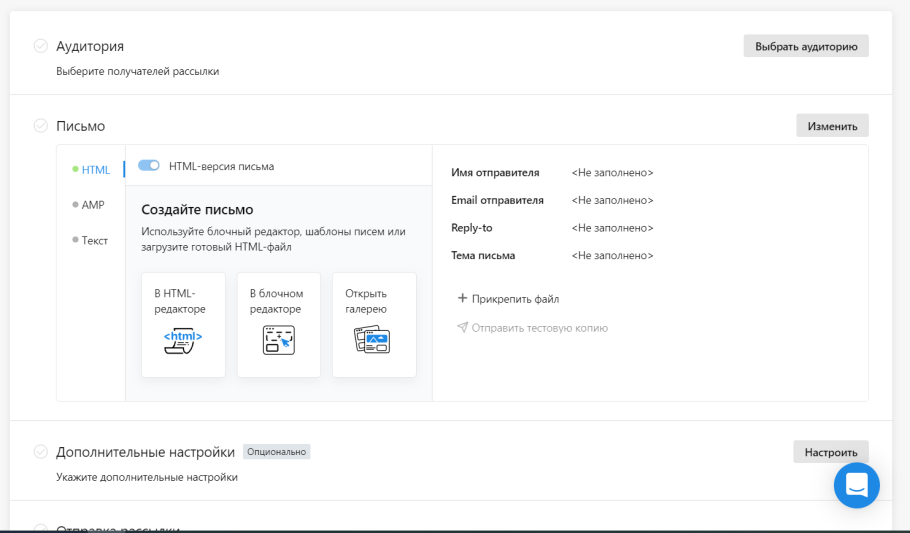Click the Письмо step checkmark icon
The height and width of the screenshot is (533, 910).
pyautogui.click(x=41, y=126)
